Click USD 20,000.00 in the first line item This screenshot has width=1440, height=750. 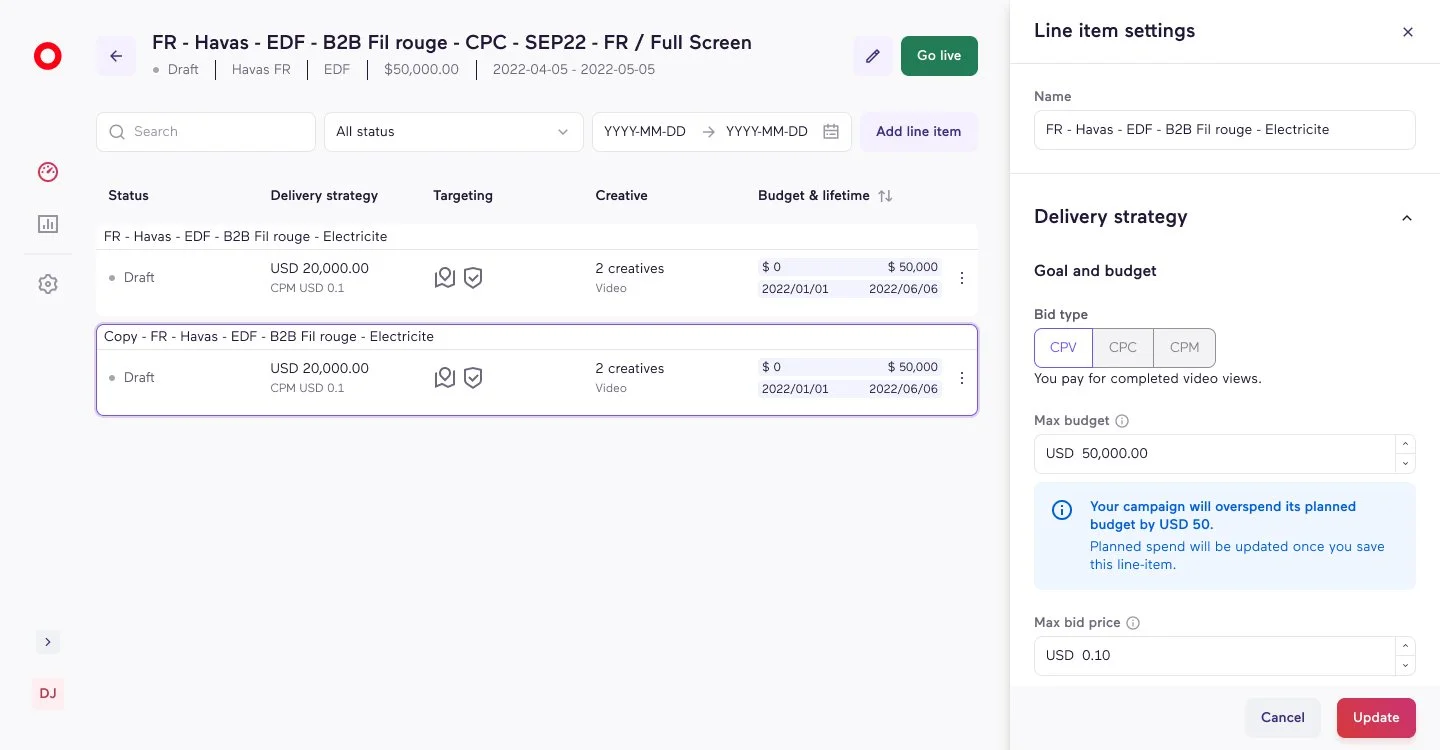click(x=320, y=268)
